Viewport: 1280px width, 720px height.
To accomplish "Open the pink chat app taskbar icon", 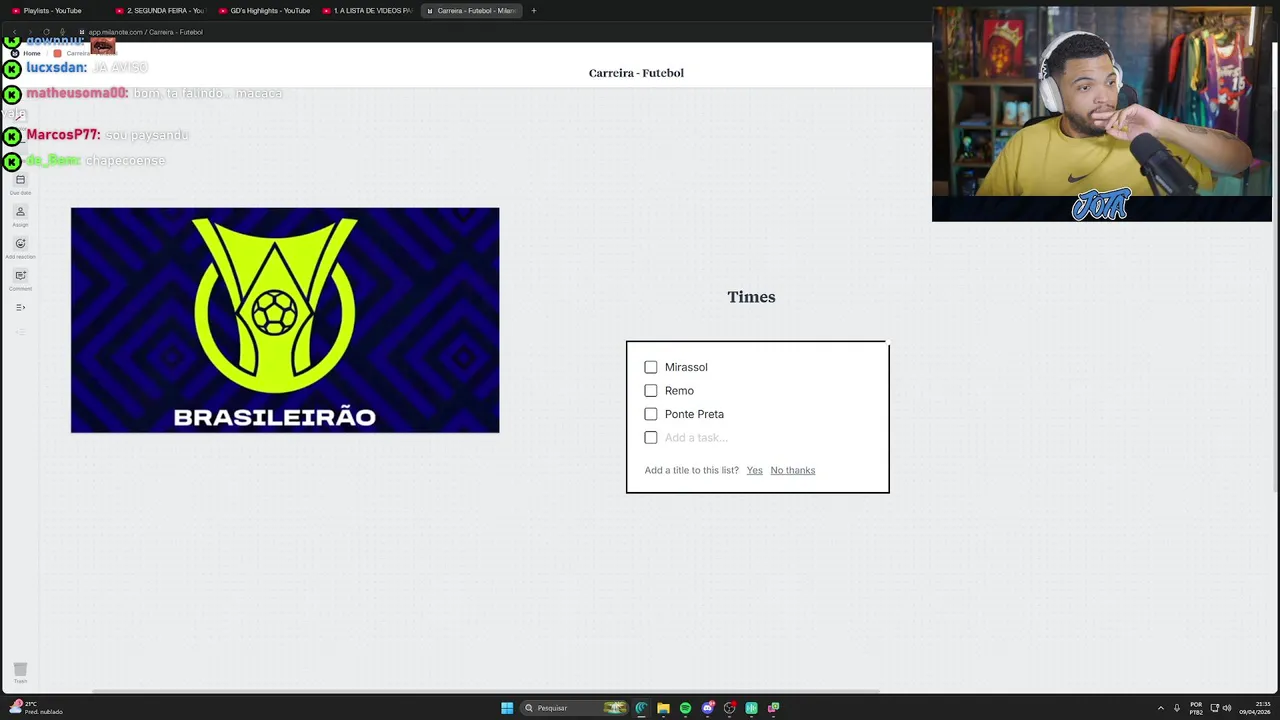I will [773, 708].
